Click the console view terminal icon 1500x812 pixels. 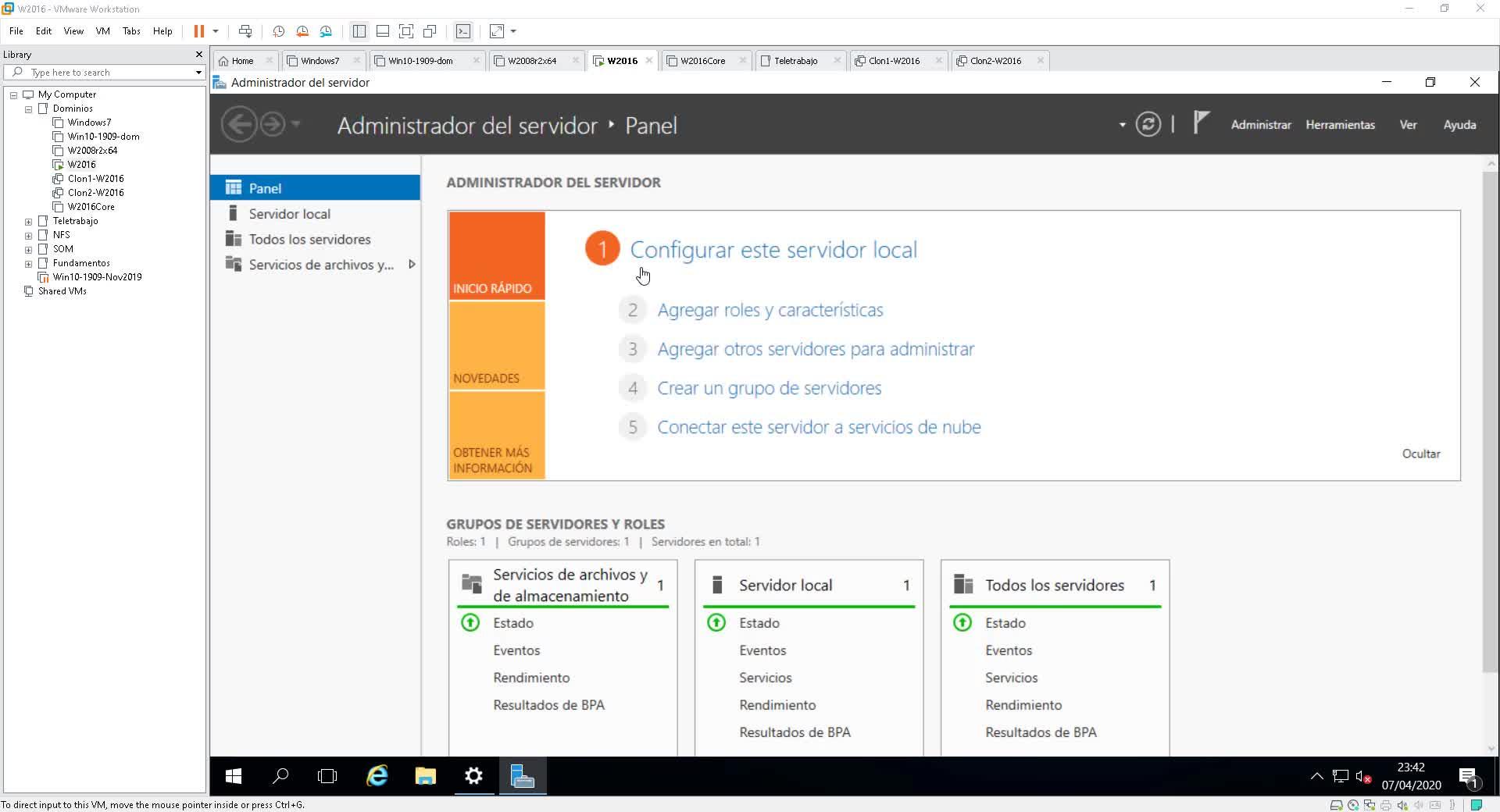coord(463,31)
